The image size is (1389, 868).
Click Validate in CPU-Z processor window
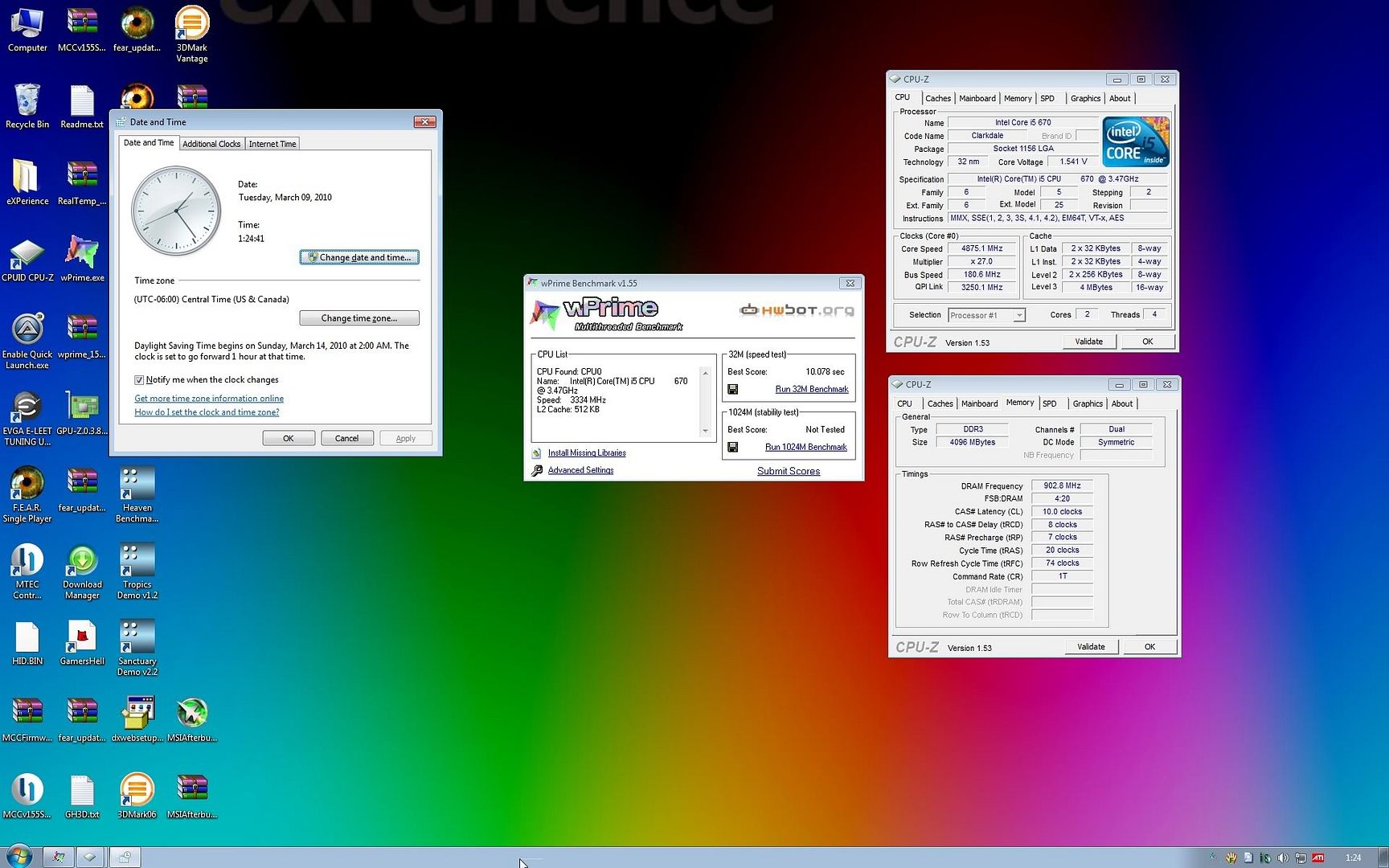[1089, 342]
